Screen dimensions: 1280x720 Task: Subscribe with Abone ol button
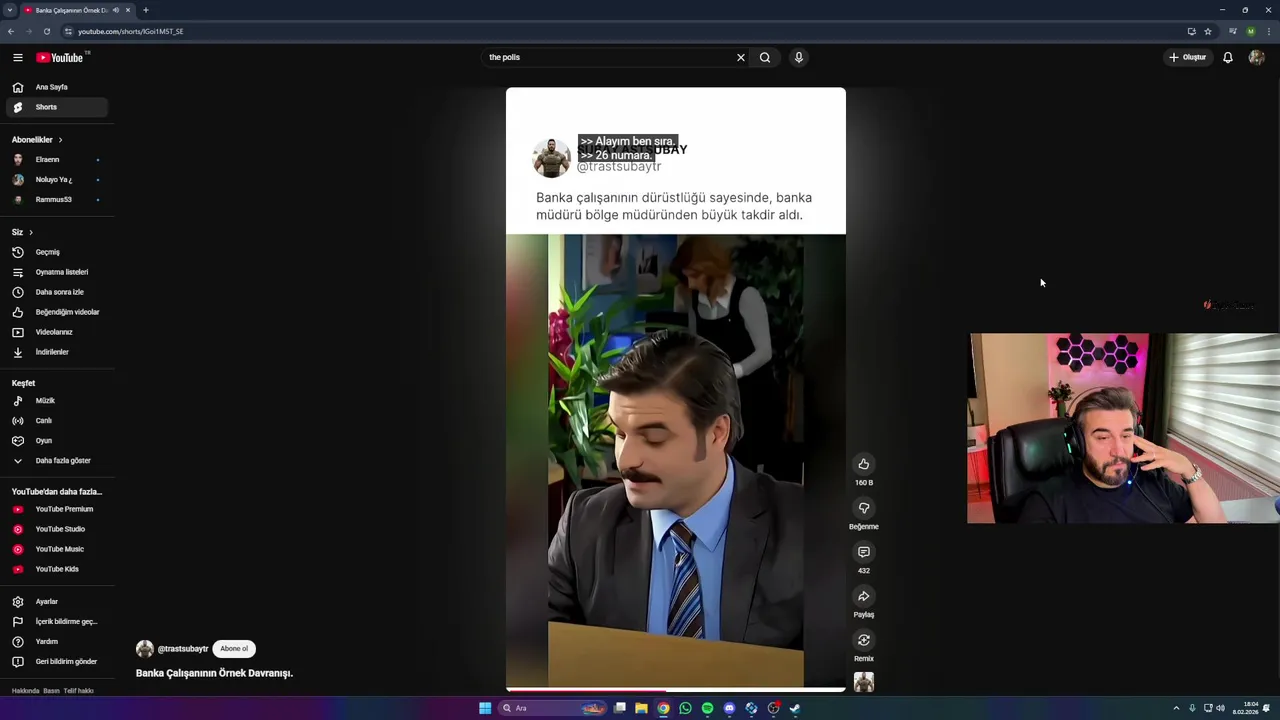click(x=234, y=649)
